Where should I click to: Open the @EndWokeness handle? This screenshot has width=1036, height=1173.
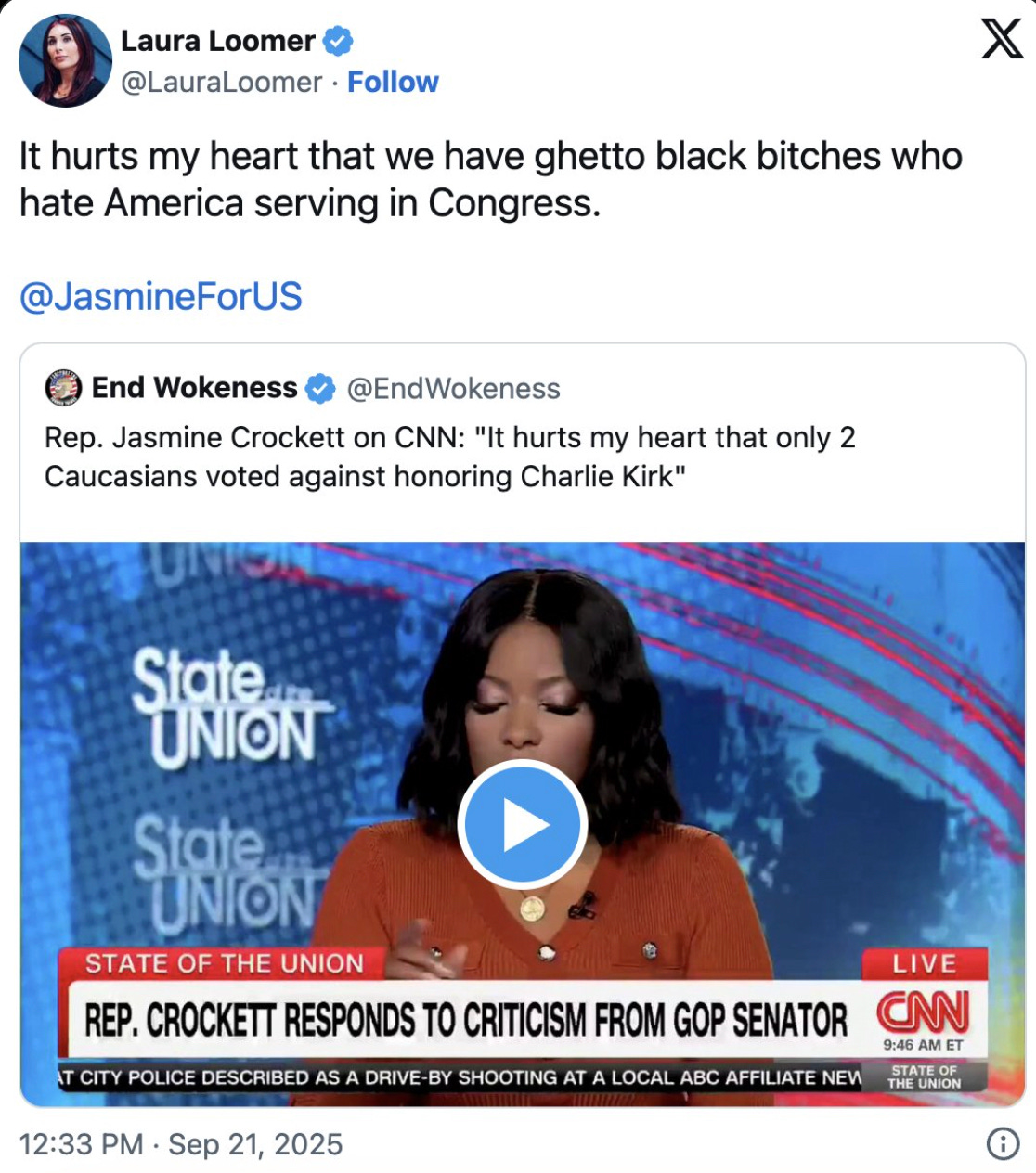[x=454, y=388]
